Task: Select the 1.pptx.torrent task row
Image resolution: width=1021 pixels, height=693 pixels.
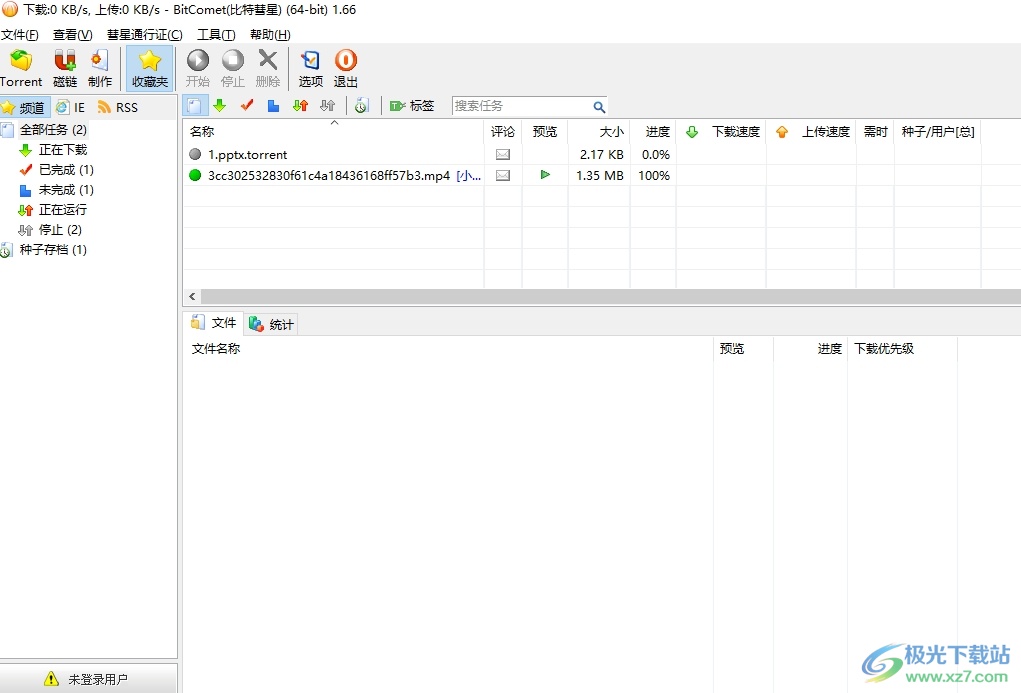Action: pyautogui.click(x=602, y=154)
